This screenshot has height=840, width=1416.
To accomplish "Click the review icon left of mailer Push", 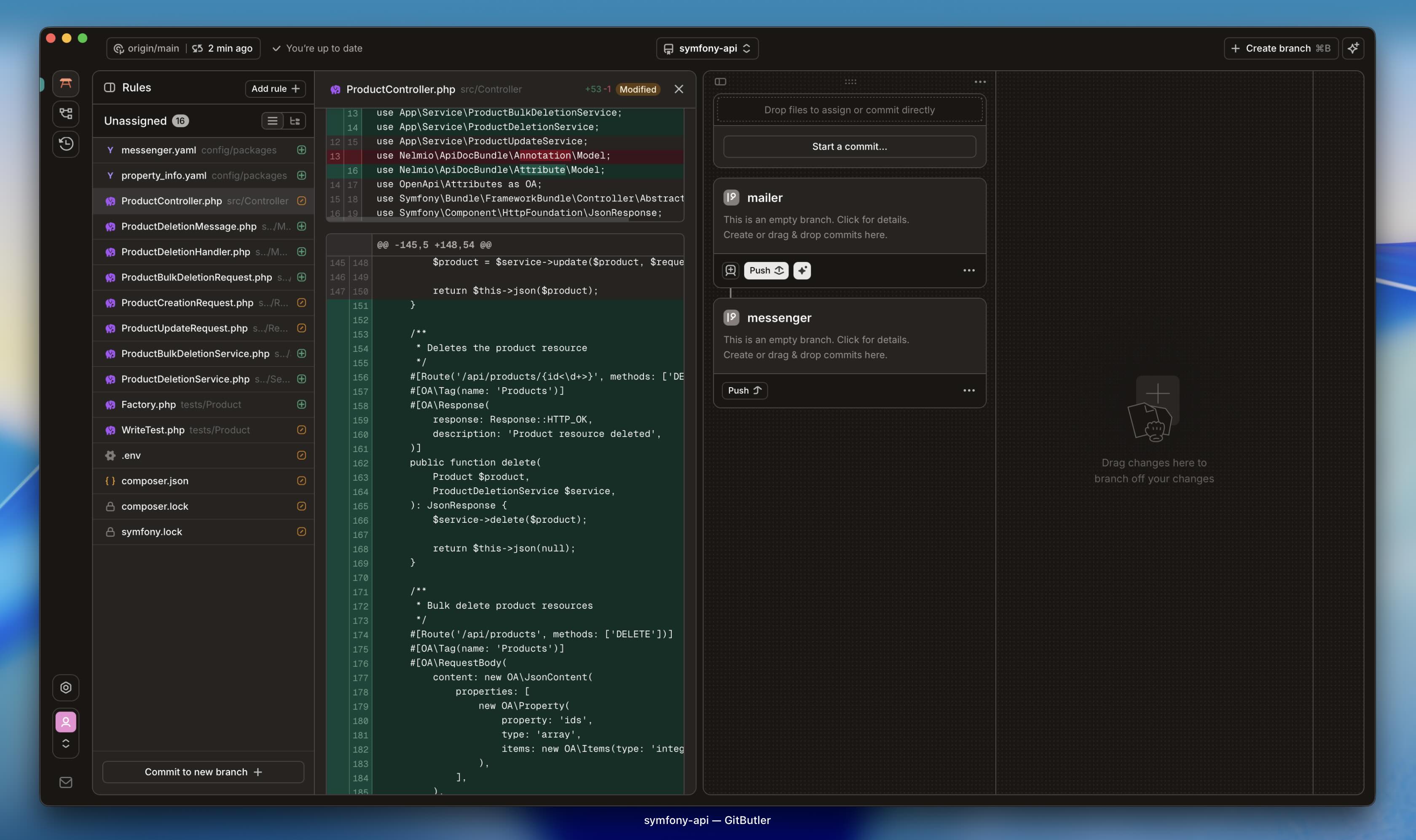I will [730, 270].
